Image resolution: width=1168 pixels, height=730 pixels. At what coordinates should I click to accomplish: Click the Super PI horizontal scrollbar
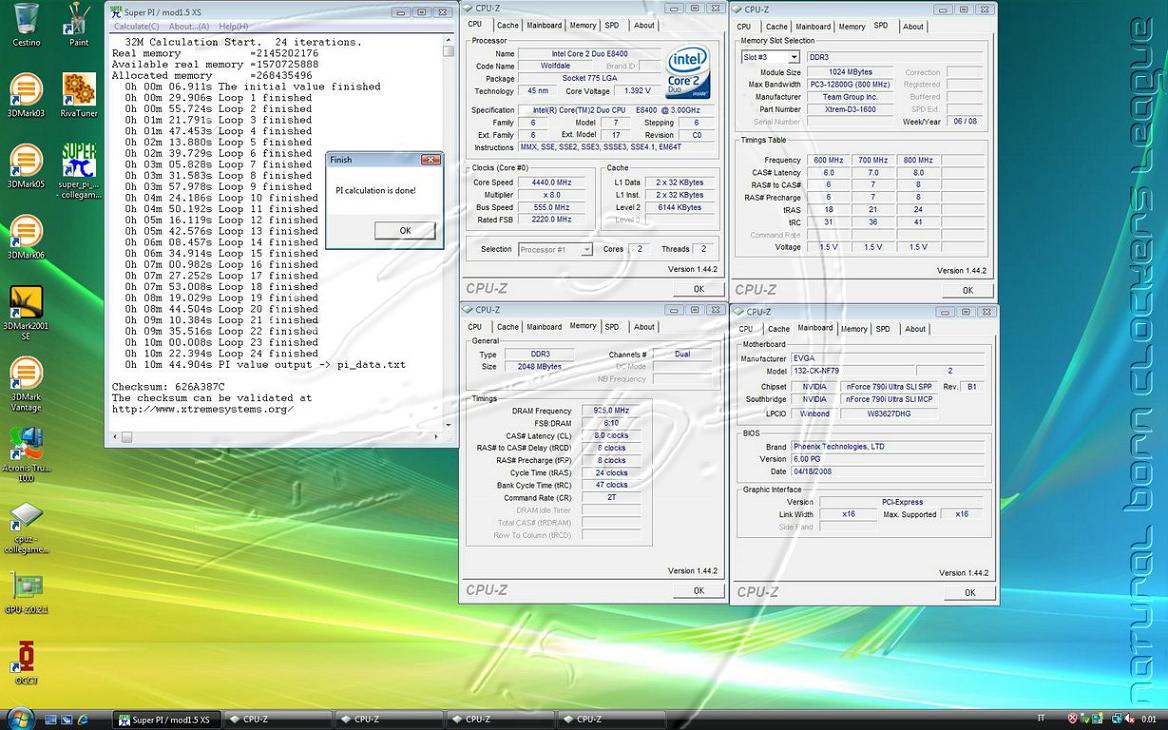[274, 437]
